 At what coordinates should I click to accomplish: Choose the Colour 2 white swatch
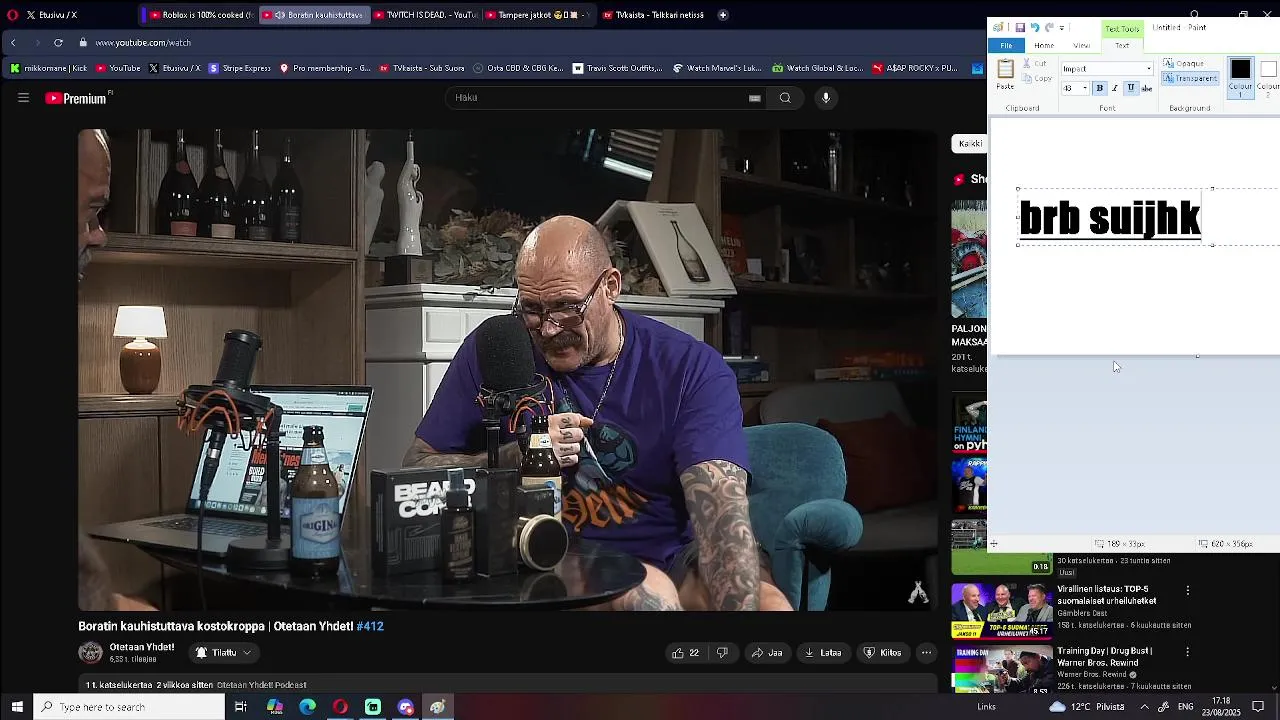coord(1268,76)
